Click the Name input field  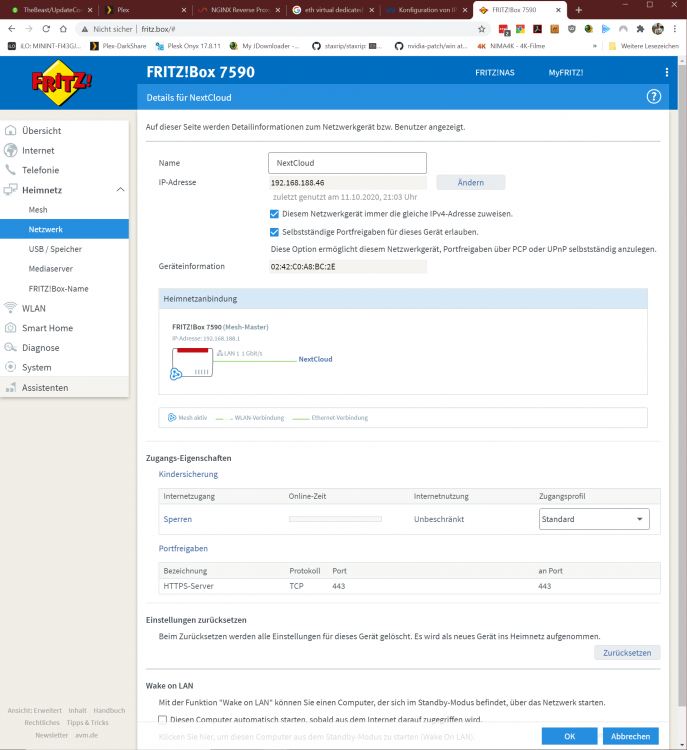(x=347, y=163)
